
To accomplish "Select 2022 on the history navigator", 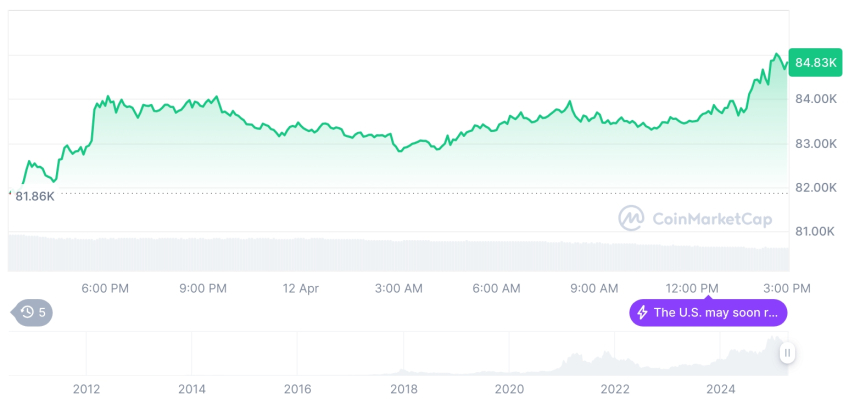I will 615,389.
